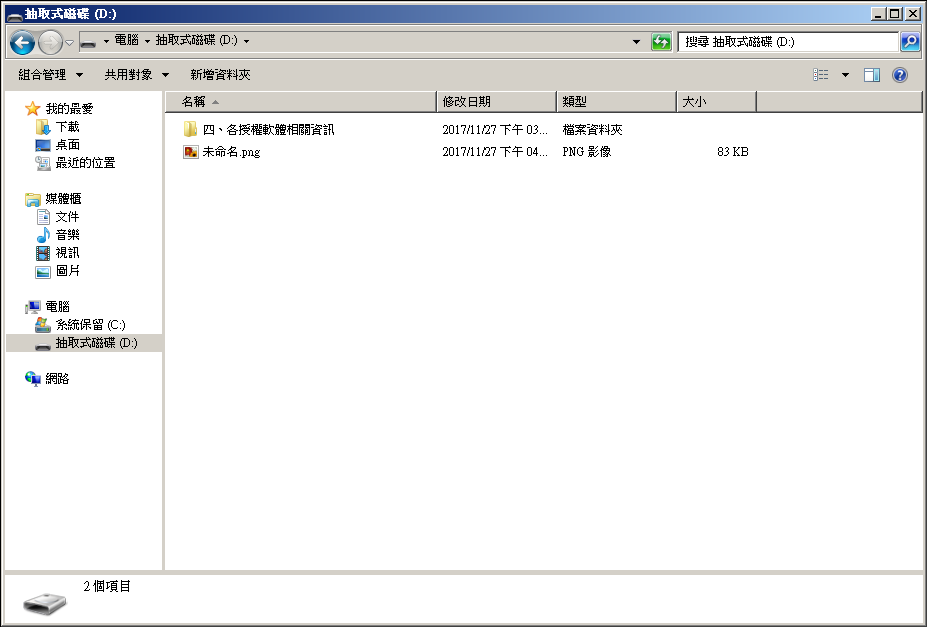927x627 pixels.
Task: Select 桌面 in the navigation pane
Action: (67, 145)
